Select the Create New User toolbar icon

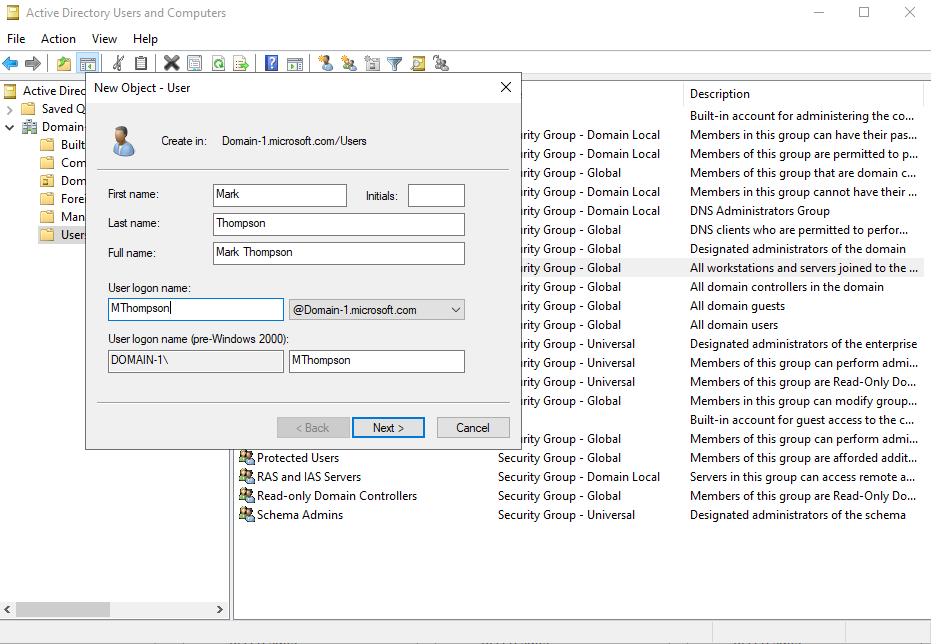click(x=325, y=63)
